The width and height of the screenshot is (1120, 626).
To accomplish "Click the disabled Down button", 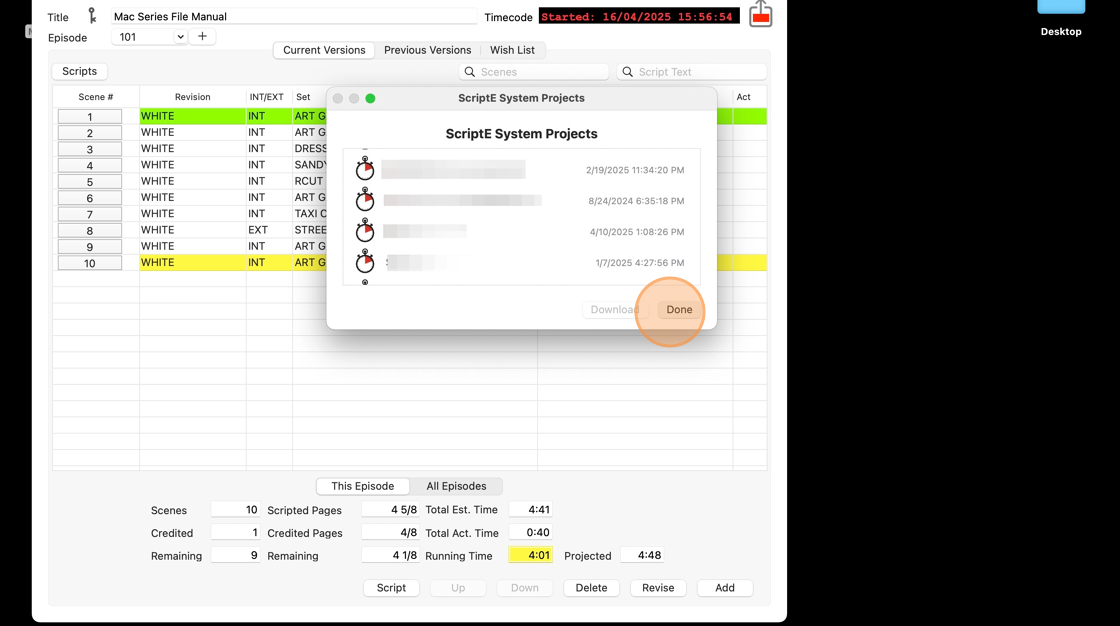I will point(524,587).
